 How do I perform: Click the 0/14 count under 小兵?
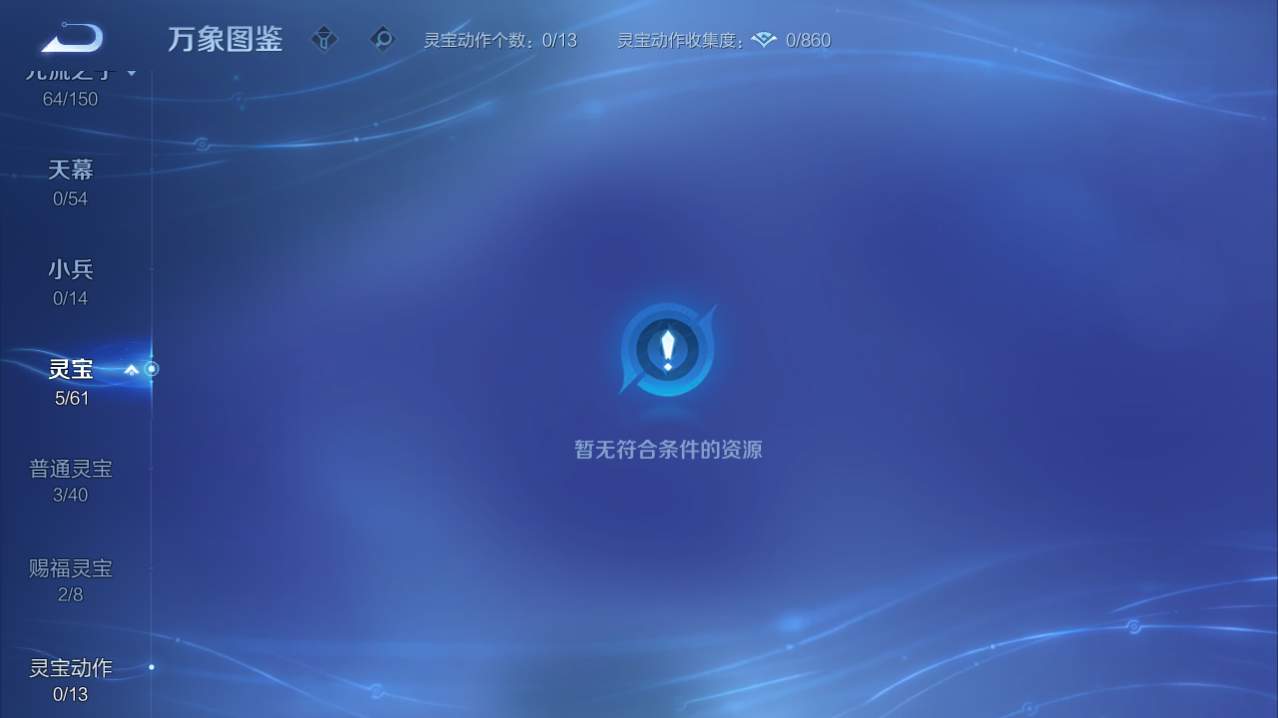tap(70, 298)
